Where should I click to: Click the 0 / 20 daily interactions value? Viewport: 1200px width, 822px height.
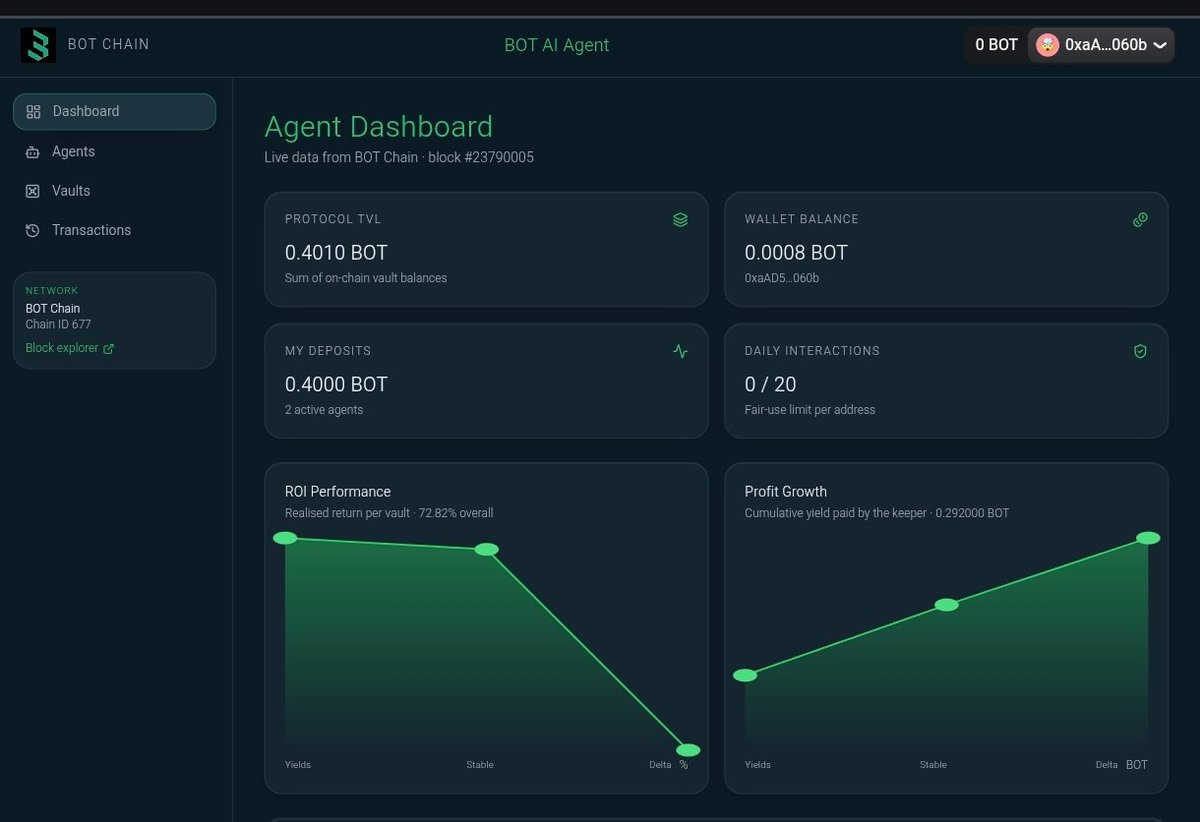point(771,385)
